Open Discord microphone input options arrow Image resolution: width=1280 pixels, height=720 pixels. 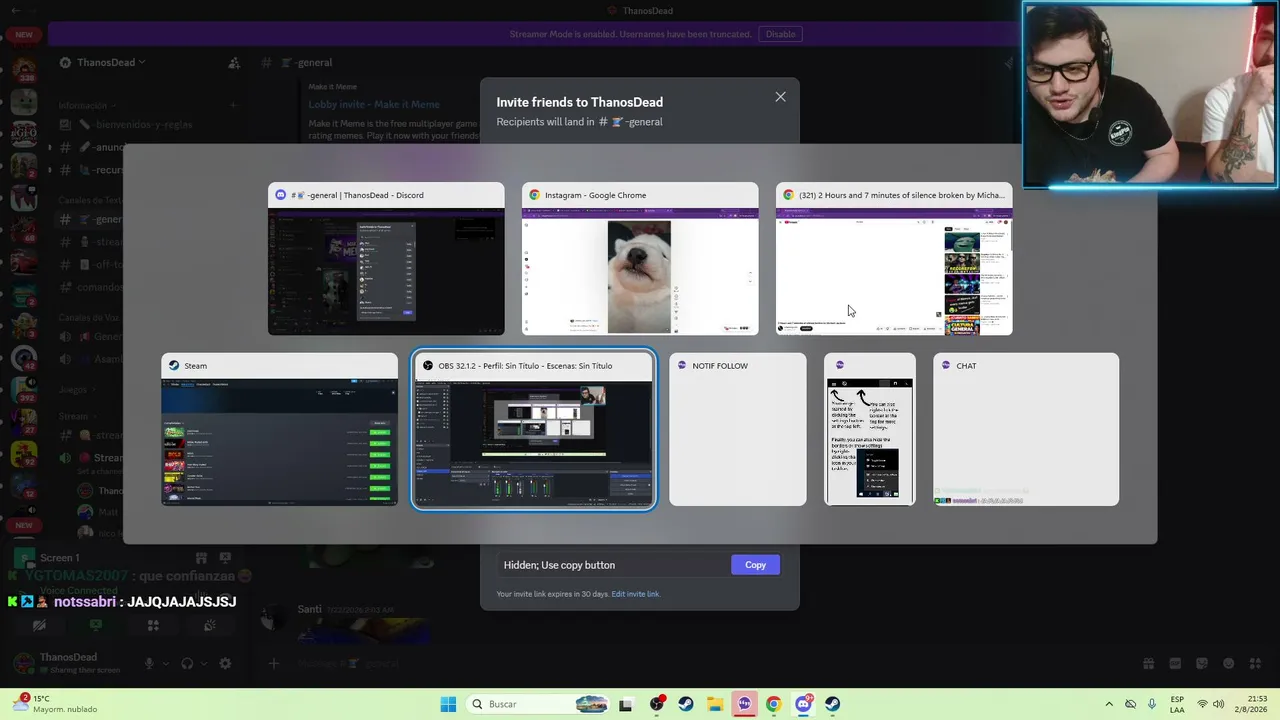[x=166, y=663]
